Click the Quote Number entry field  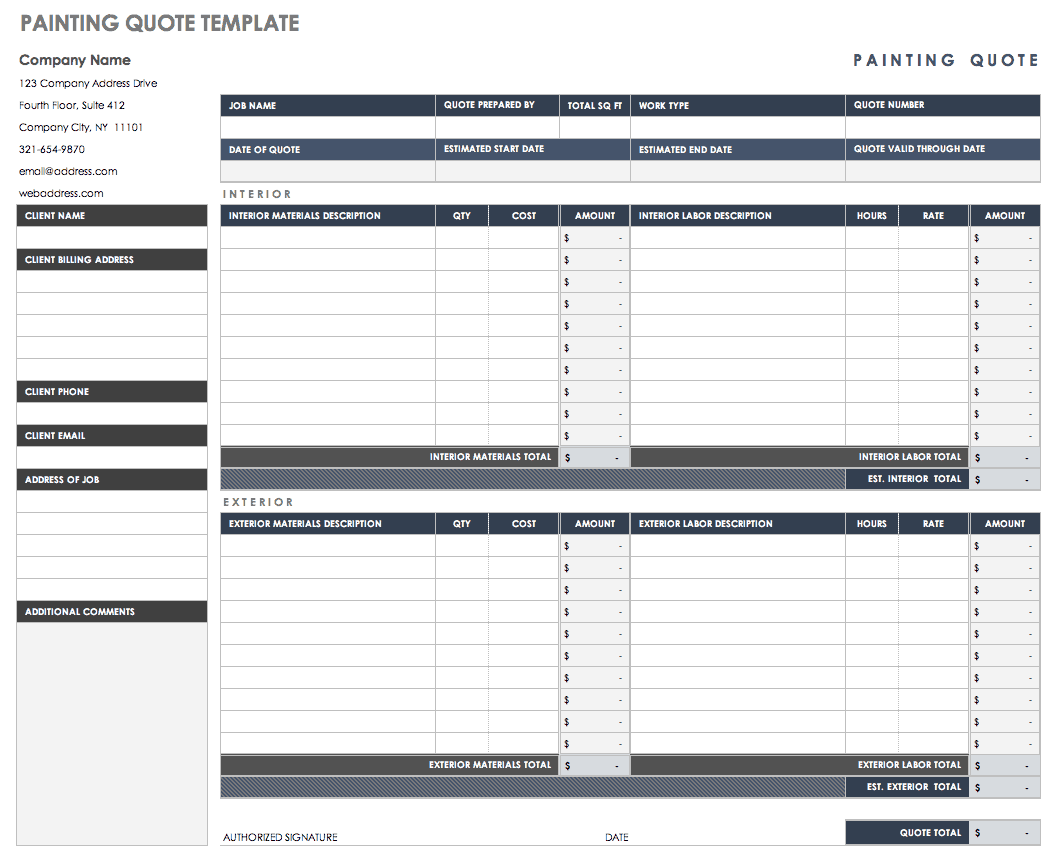point(942,127)
